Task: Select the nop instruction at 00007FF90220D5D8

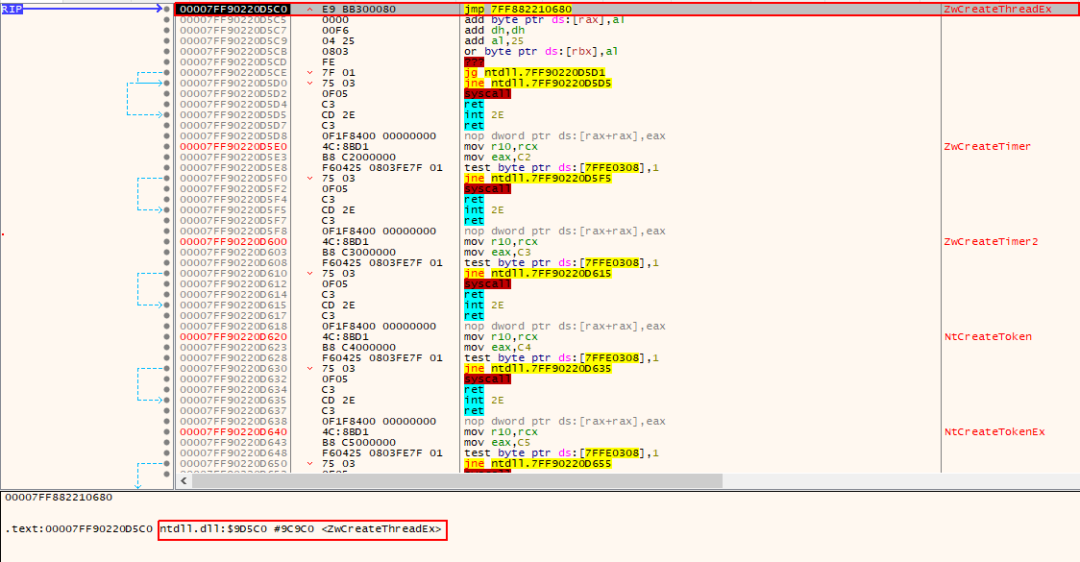Action: pos(565,136)
